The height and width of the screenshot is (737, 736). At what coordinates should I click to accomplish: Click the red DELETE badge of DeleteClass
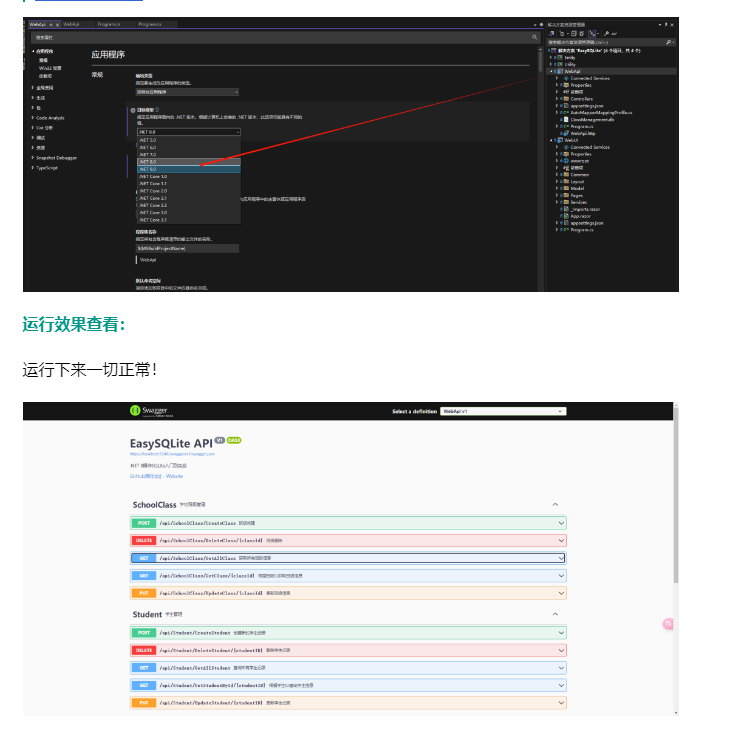click(x=144, y=541)
